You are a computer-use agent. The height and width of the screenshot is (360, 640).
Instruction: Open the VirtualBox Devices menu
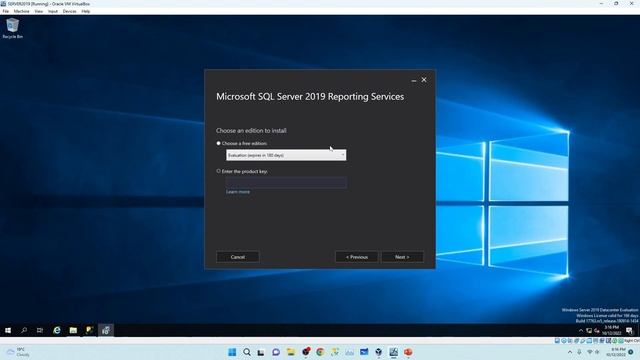[69, 11]
